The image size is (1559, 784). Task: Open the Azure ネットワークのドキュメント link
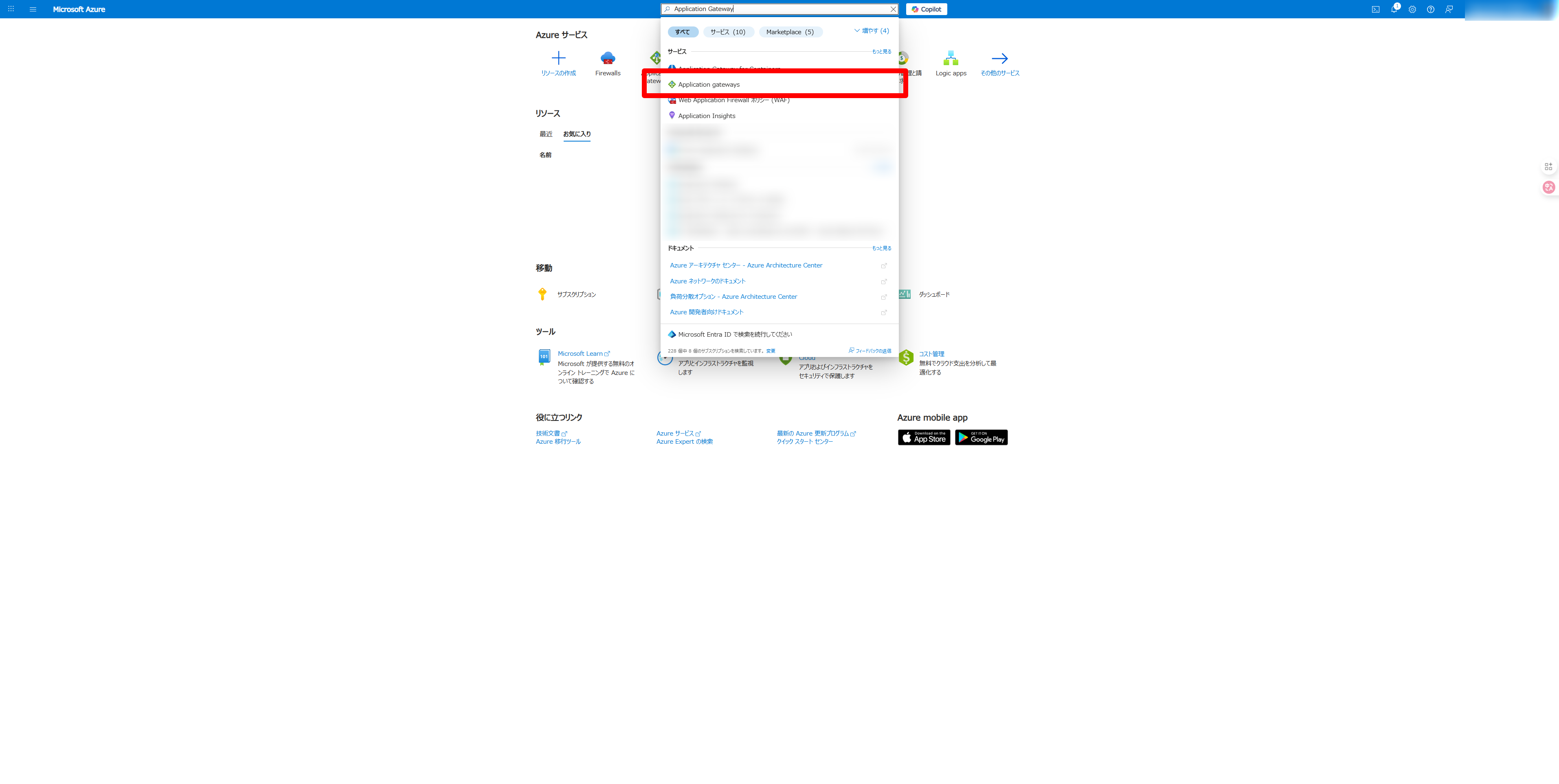tap(707, 281)
